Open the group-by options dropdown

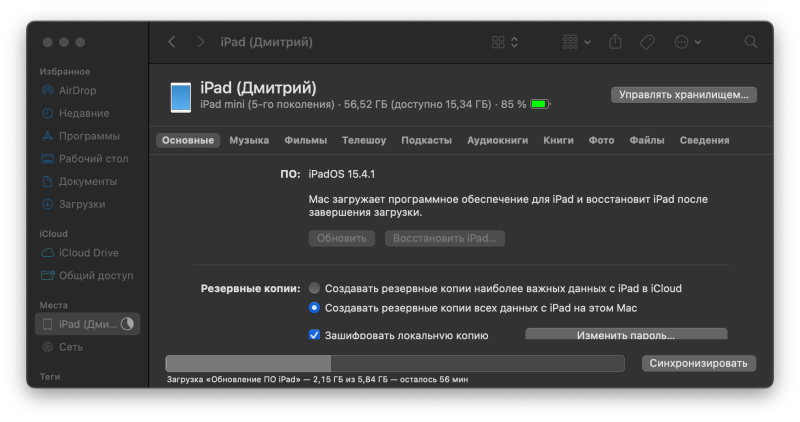coord(577,42)
